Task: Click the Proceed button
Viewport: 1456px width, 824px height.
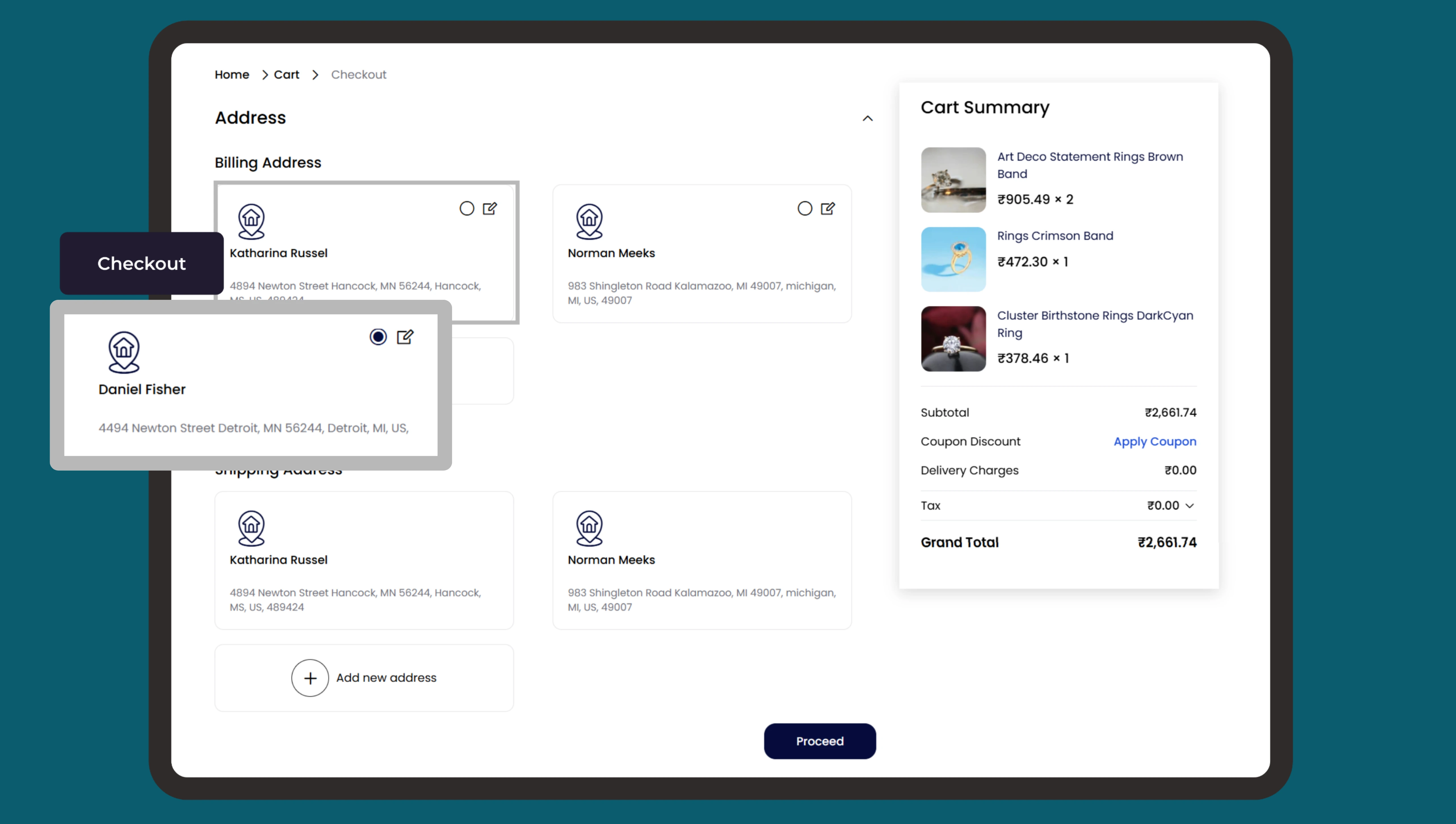Action: coord(819,741)
